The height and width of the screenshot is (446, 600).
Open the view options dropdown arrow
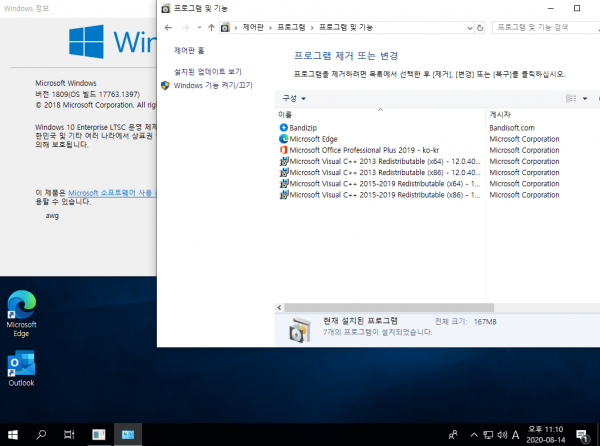[585, 98]
